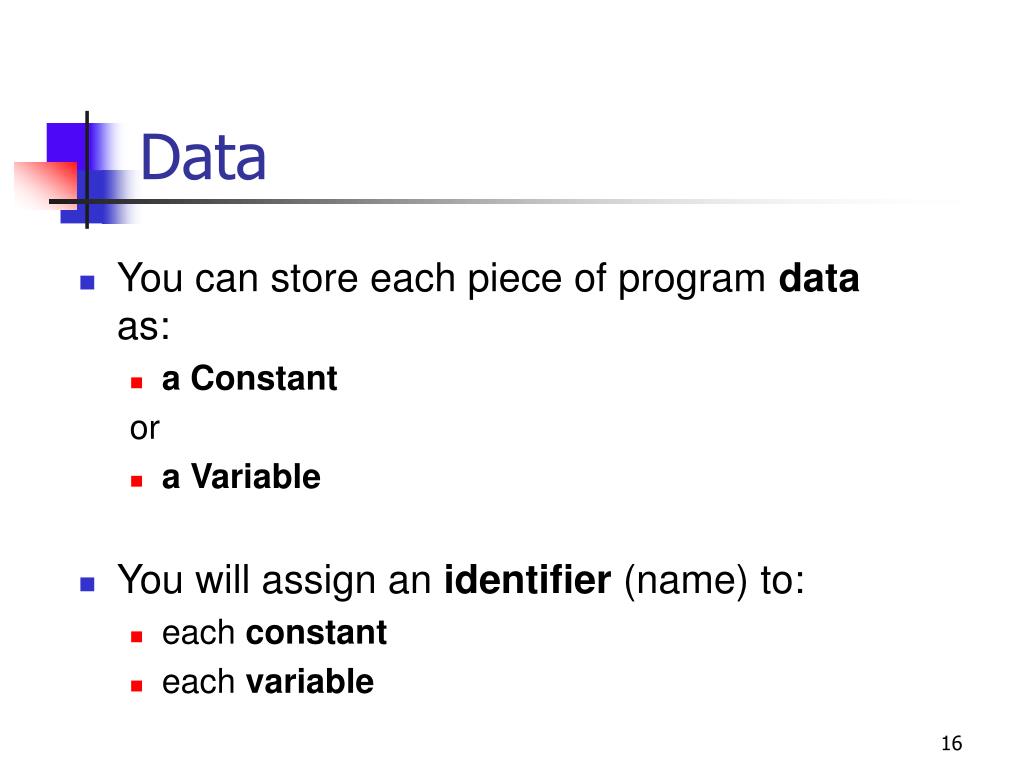Click the phrase "You can store each piece"
Viewport: 1024px width, 768px height.
[x=340, y=279]
